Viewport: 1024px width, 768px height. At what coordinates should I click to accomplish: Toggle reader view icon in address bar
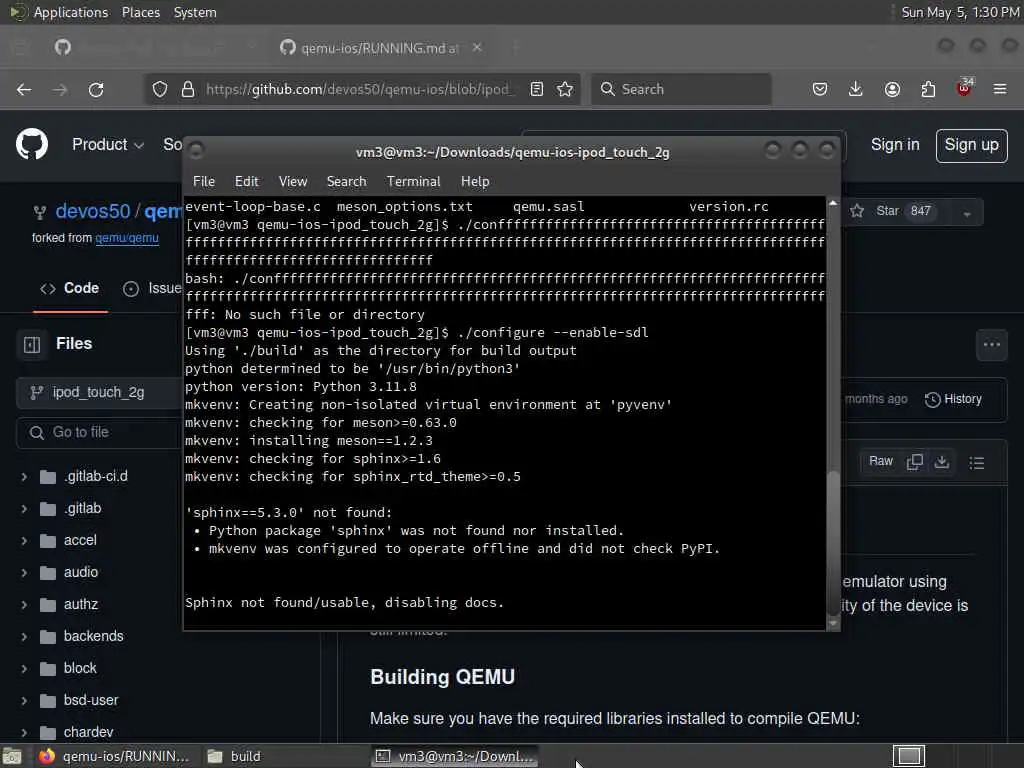point(537,89)
